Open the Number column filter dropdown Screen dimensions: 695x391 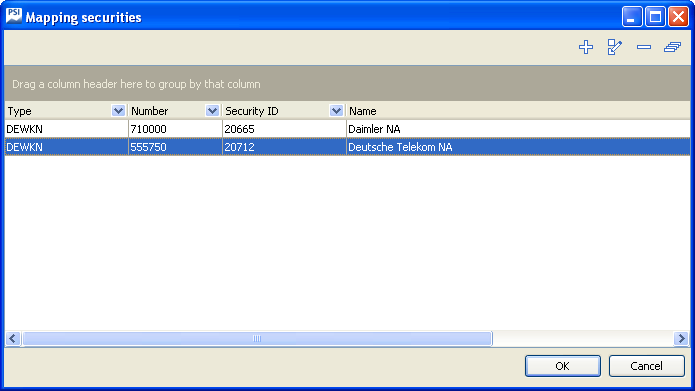(x=212, y=111)
